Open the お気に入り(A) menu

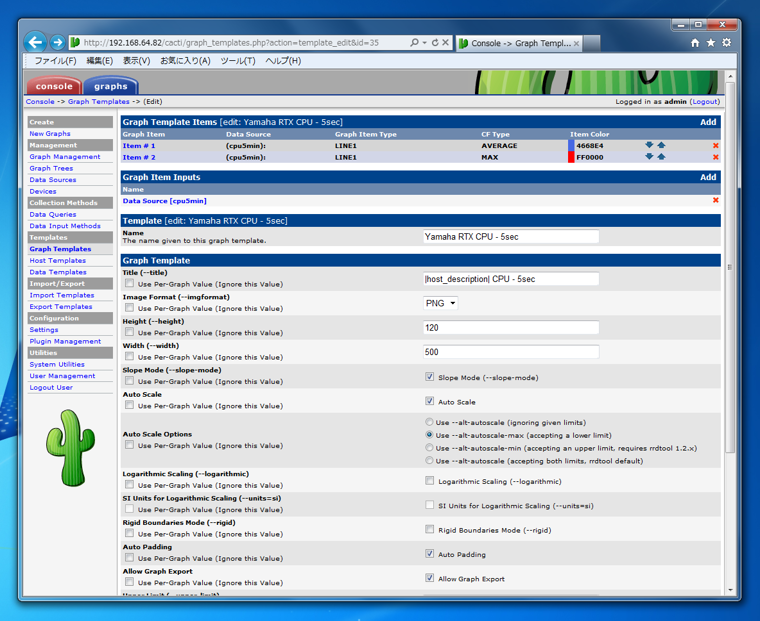click(x=185, y=61)
